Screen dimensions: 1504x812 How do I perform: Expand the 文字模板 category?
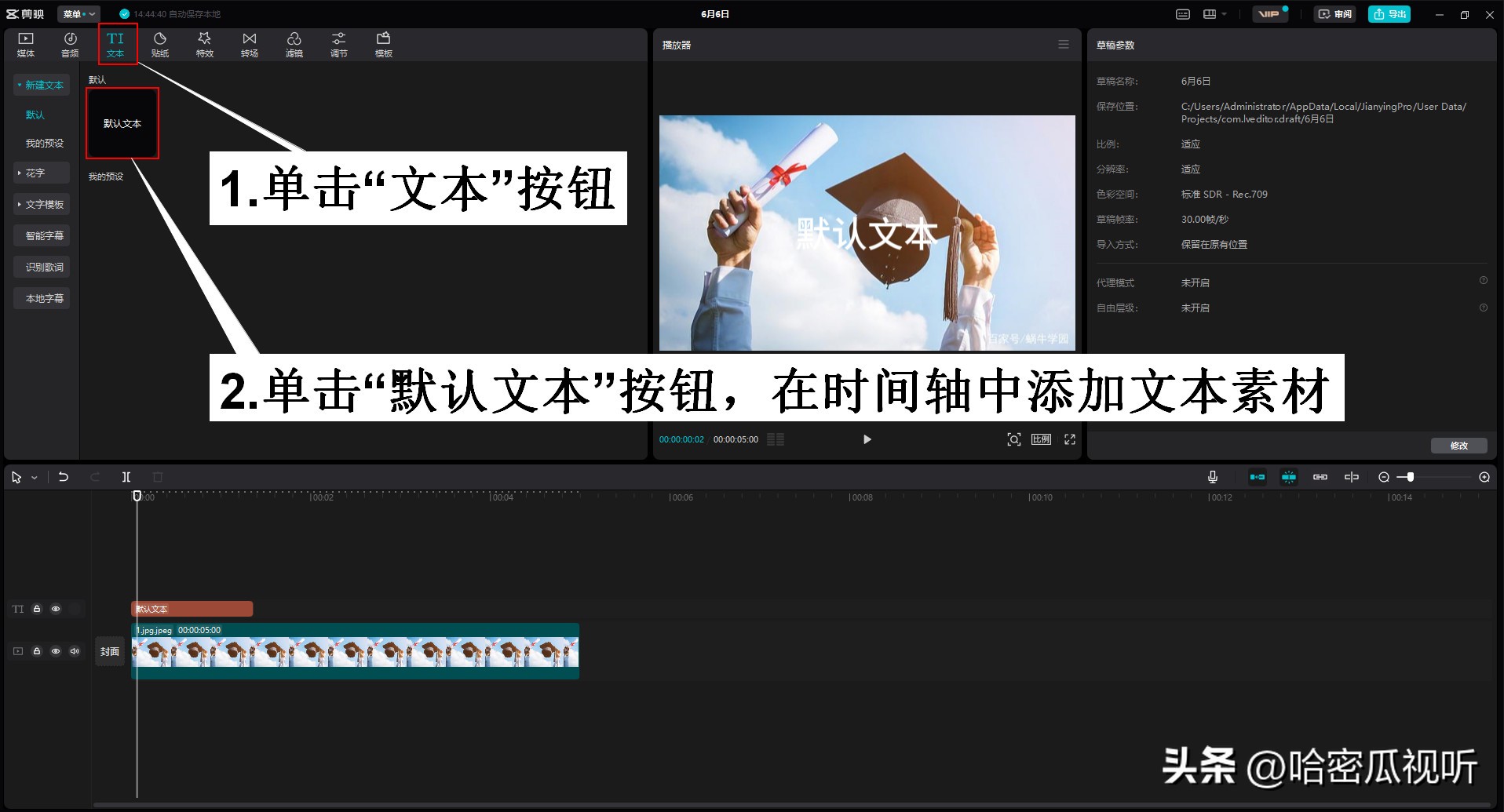click(x=42, y=203)
